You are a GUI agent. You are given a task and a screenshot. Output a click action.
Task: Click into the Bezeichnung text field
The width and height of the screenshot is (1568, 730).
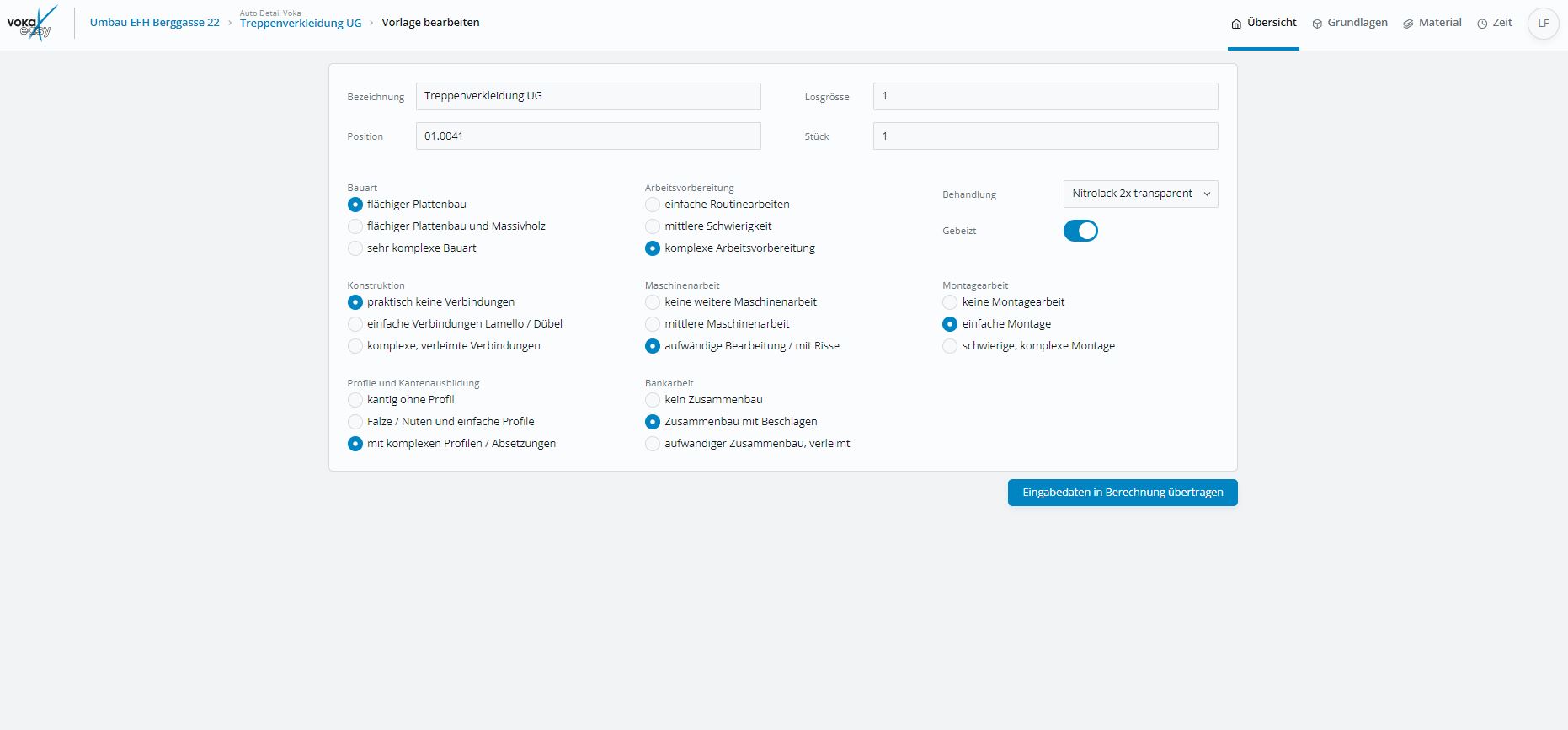point(588,96)
